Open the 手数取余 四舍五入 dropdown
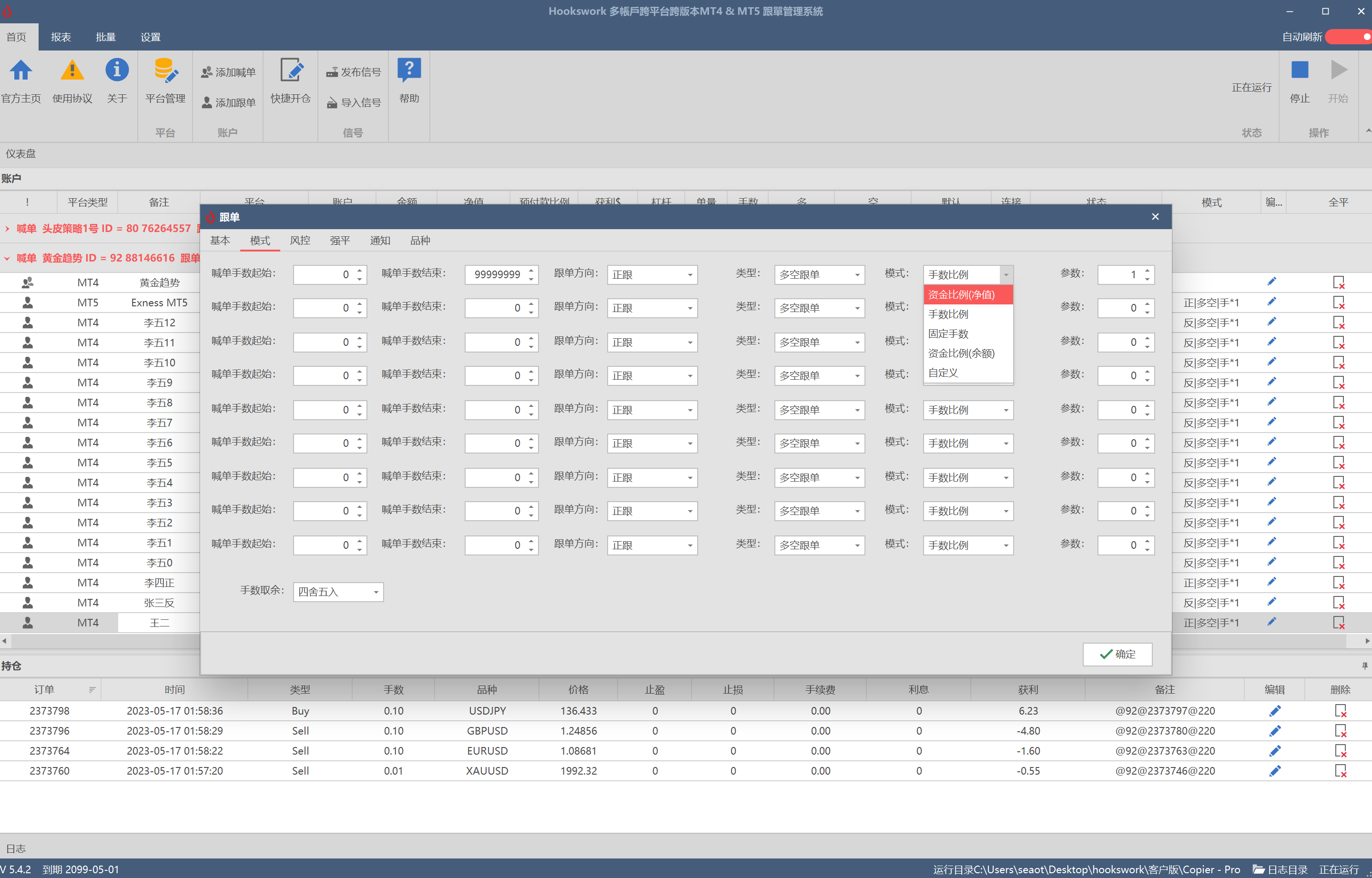This screenshot has width=1372, height=878. [x=338, y=592]
